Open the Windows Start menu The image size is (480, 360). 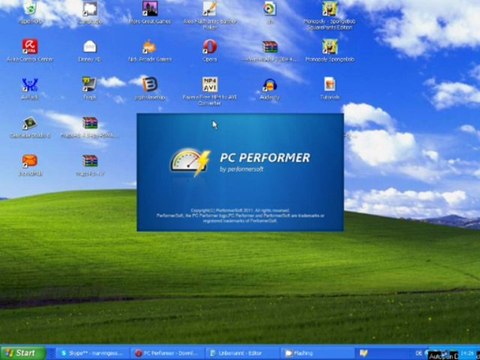pos(23,353)
